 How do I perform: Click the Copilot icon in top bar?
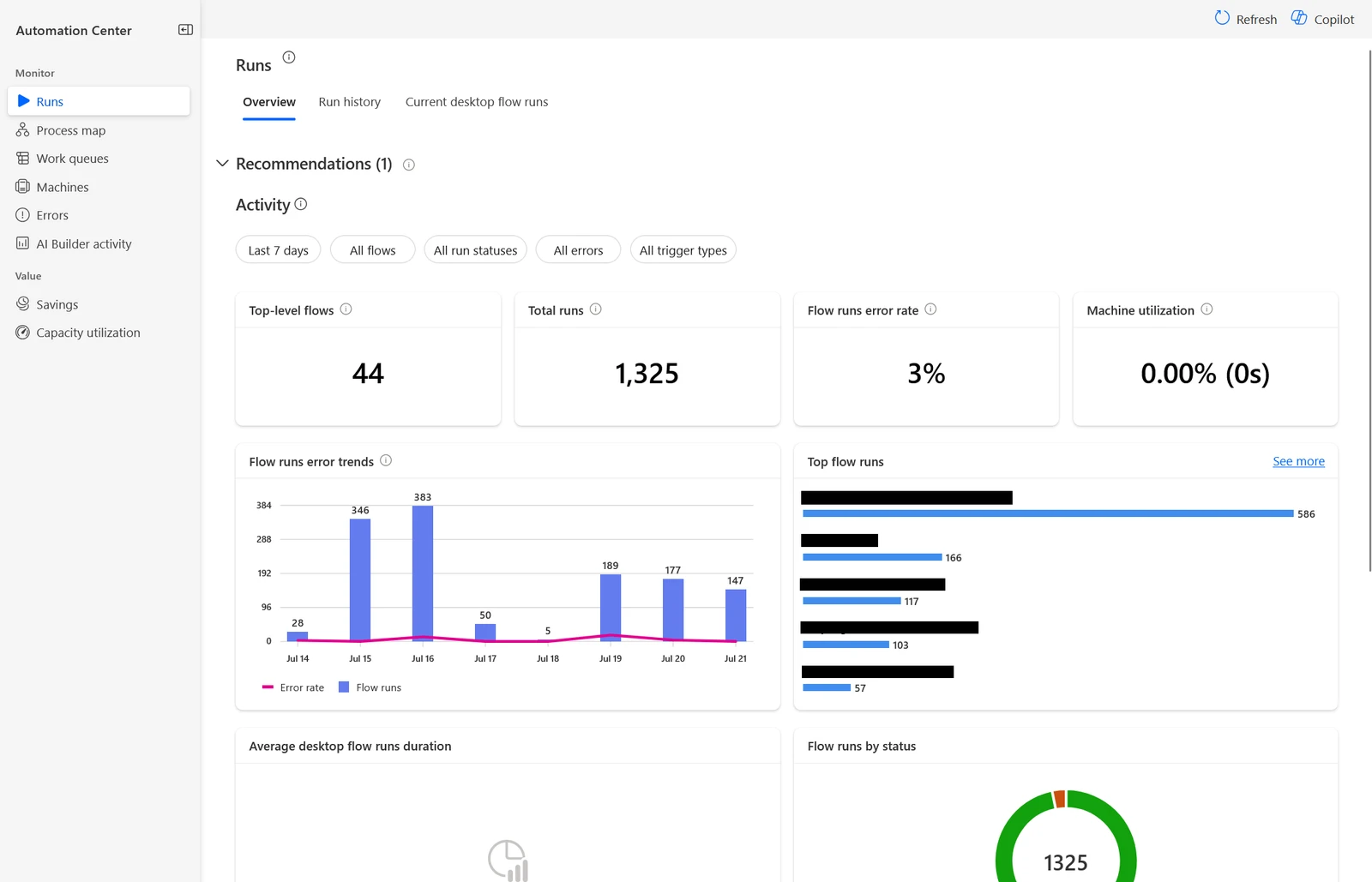[x=1299, y=18]
